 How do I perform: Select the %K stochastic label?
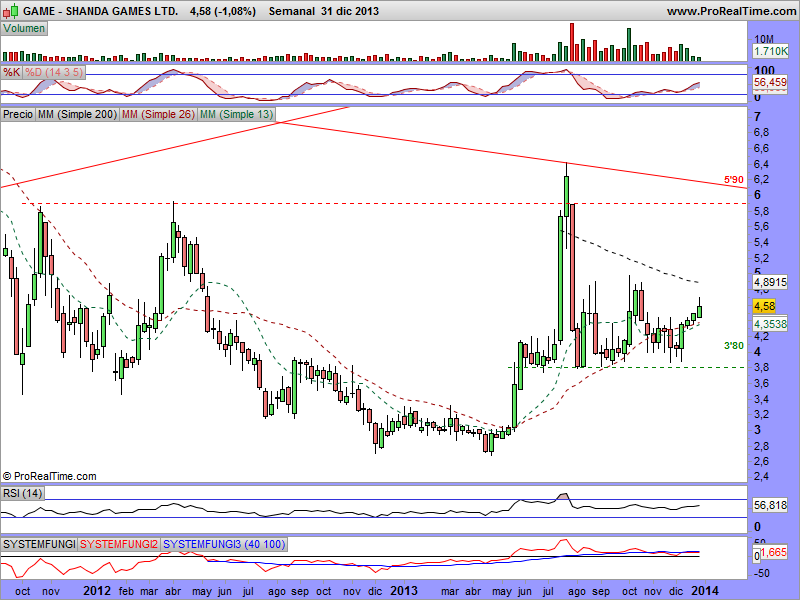[12, 73]
